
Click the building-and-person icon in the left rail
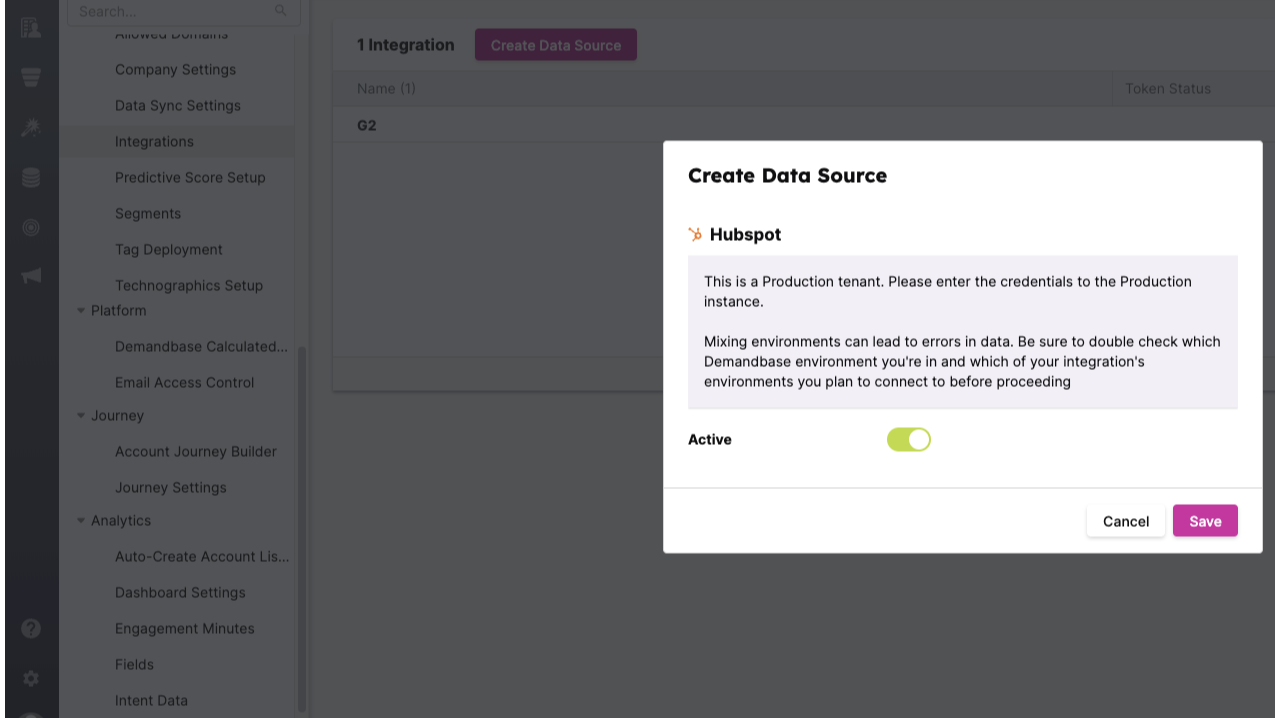[30, 27]
